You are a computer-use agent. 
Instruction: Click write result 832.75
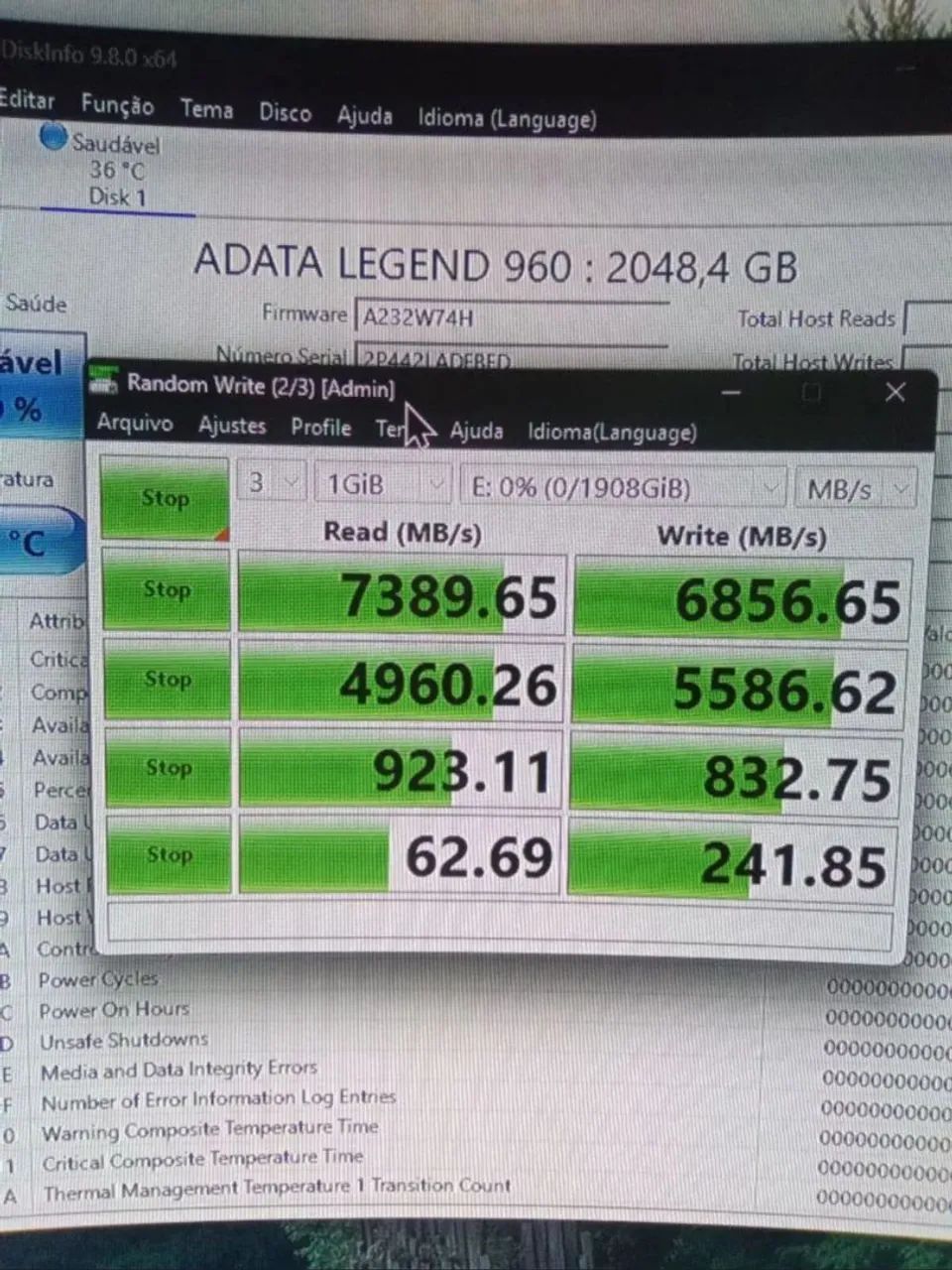(737, 777)
